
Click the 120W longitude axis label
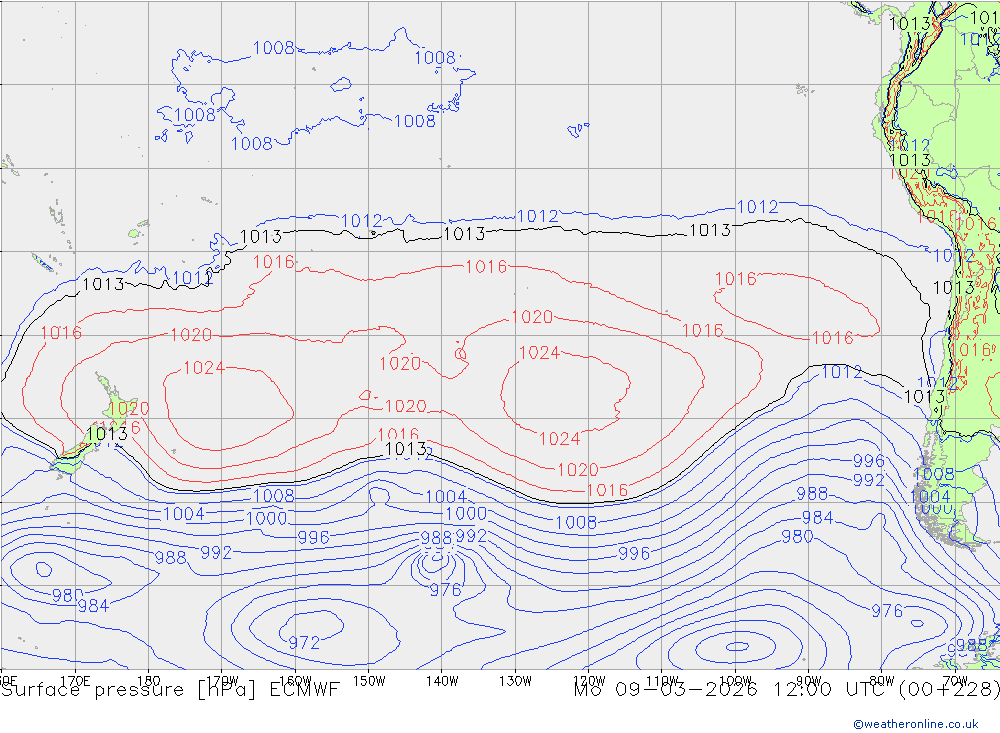589,681
